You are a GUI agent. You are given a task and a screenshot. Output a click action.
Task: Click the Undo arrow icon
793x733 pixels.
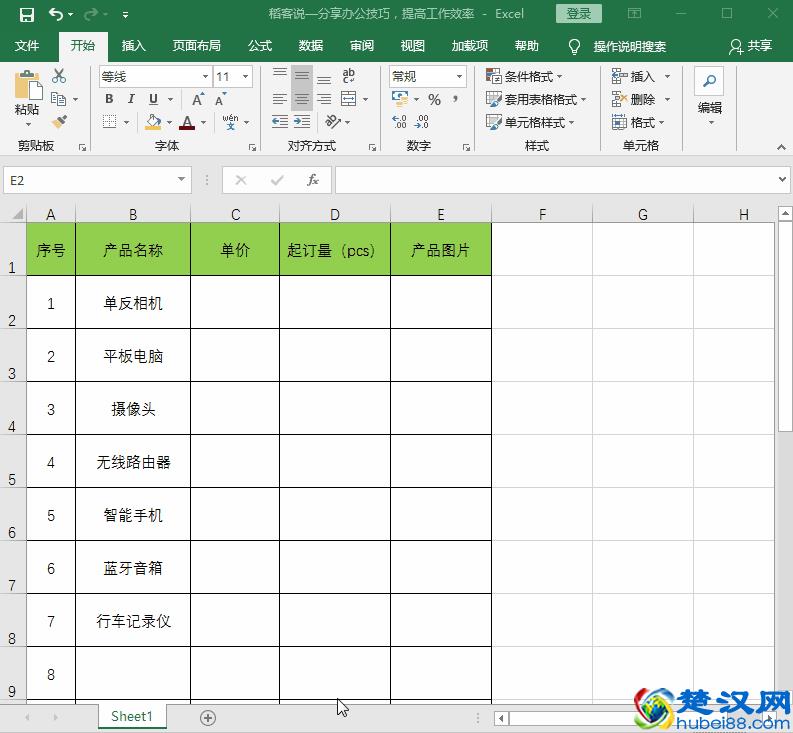tap(56, 14)
